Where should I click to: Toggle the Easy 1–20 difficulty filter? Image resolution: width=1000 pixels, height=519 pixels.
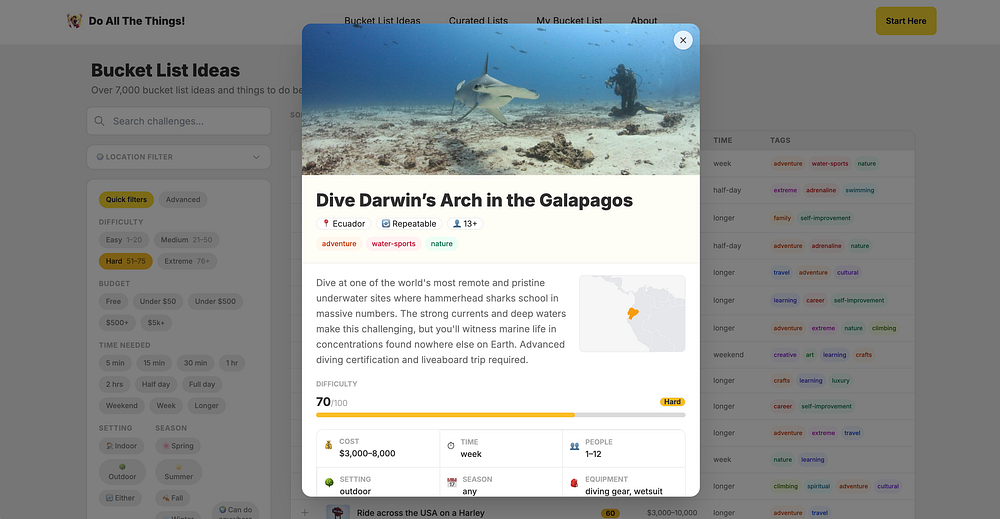(x=124, y=240)
